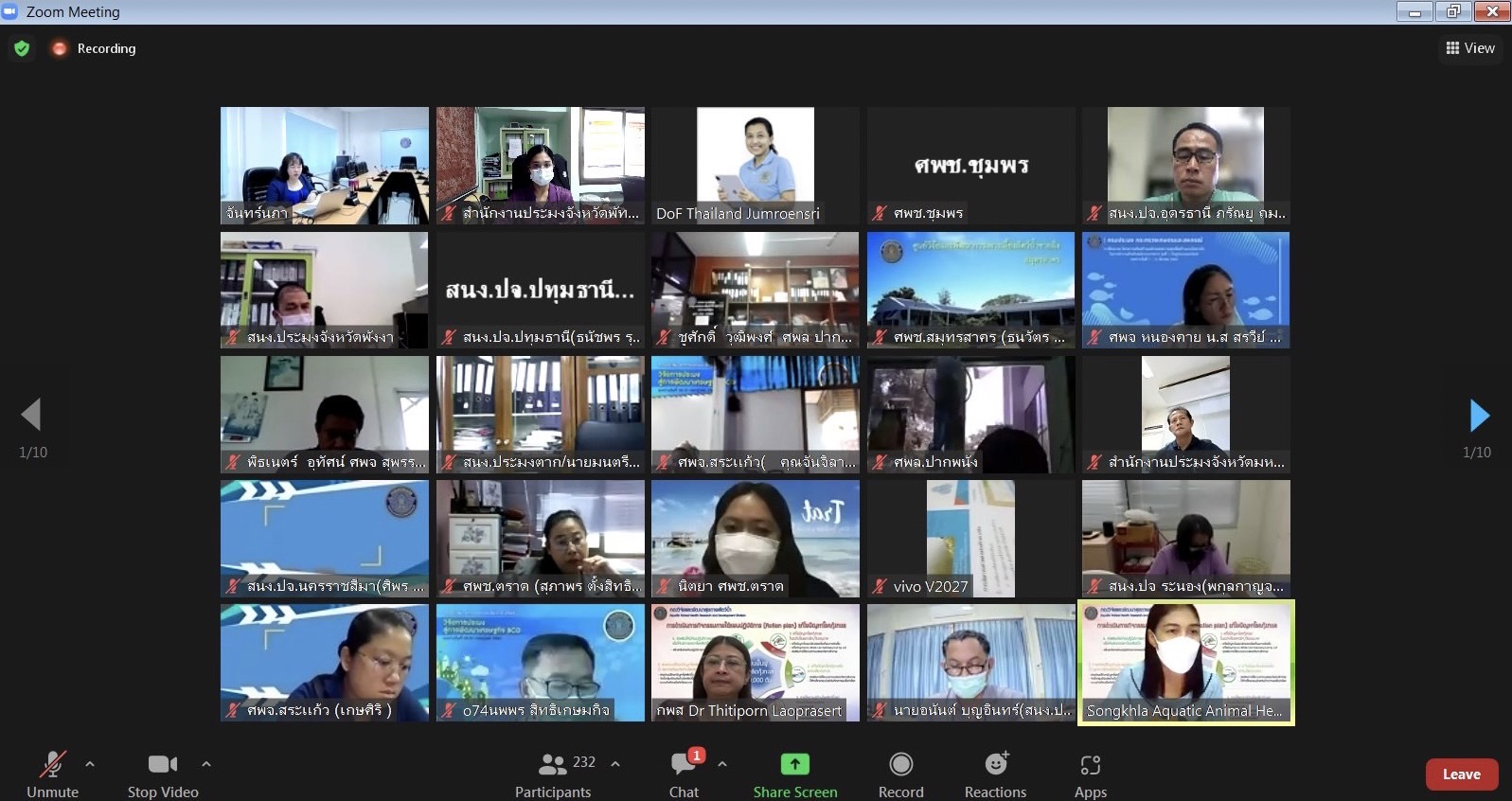Click the green Share Screen icon
This screenshot has height=801, width=1512.
(794, 764)
